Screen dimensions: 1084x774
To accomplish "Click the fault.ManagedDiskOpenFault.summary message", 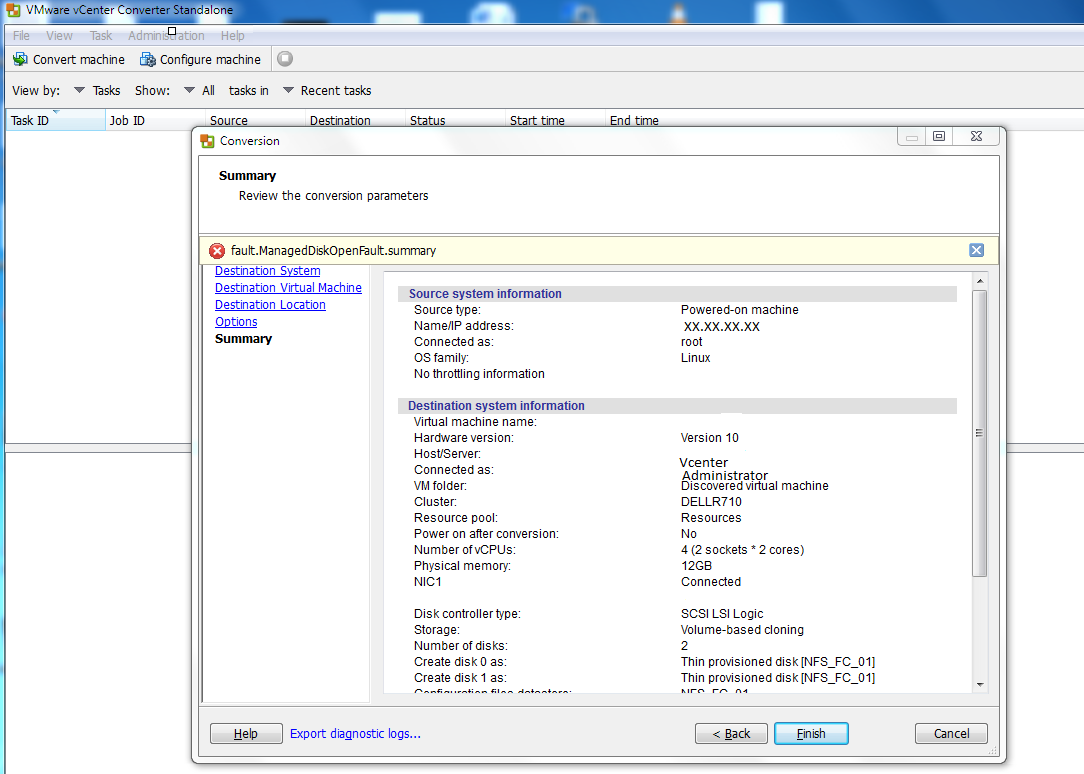I will coord(333,251).
